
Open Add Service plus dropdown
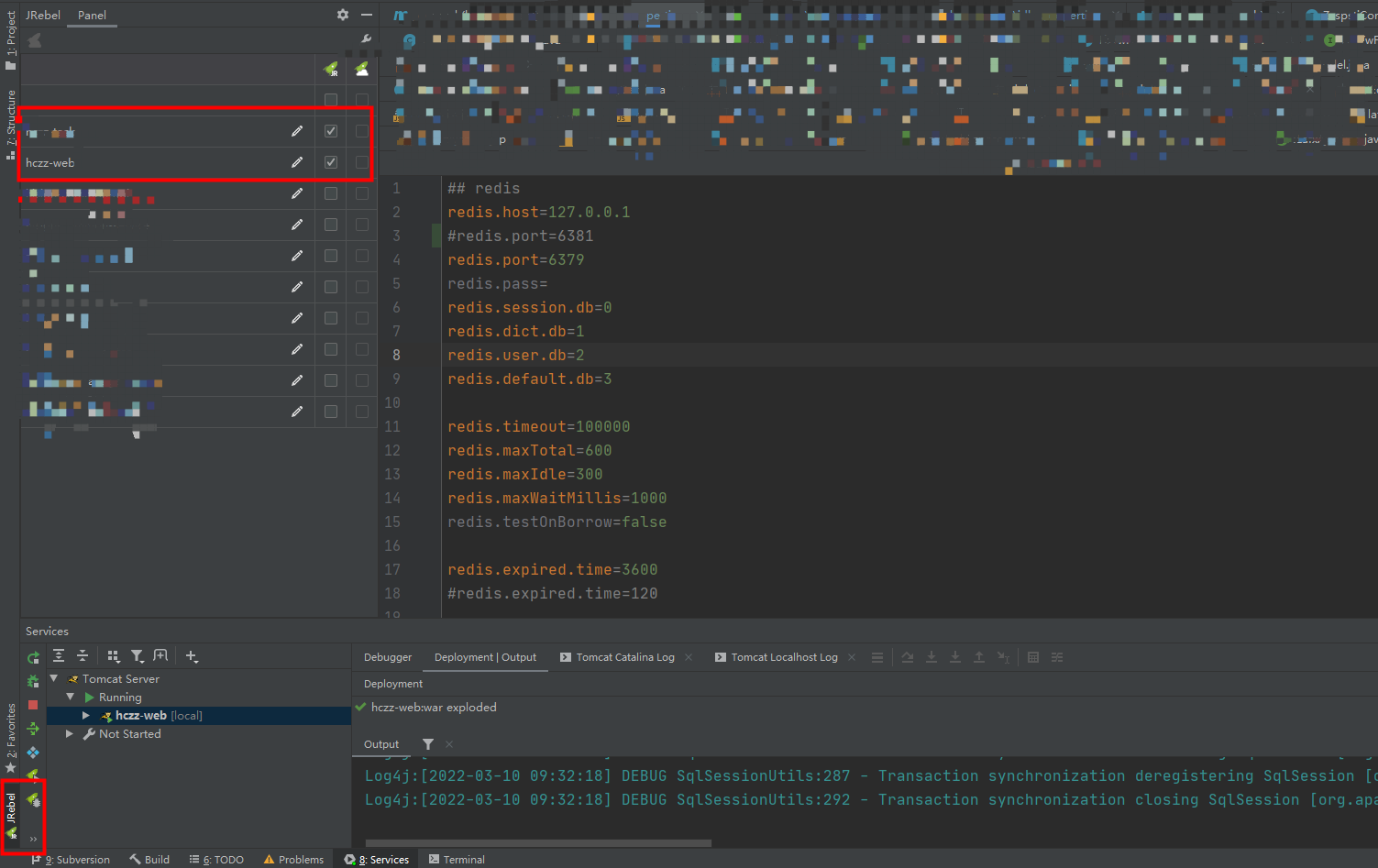[x=192, y=655]
